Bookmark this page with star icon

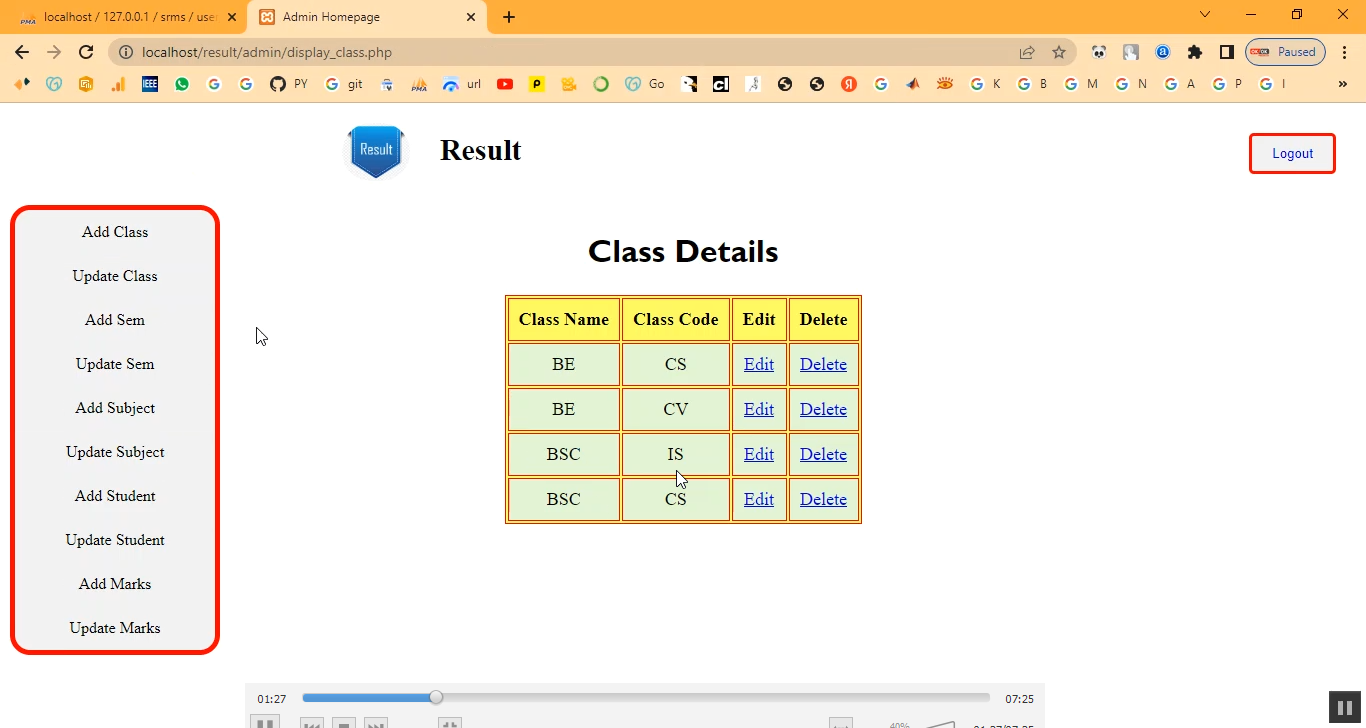click(x=1059, y=52)
